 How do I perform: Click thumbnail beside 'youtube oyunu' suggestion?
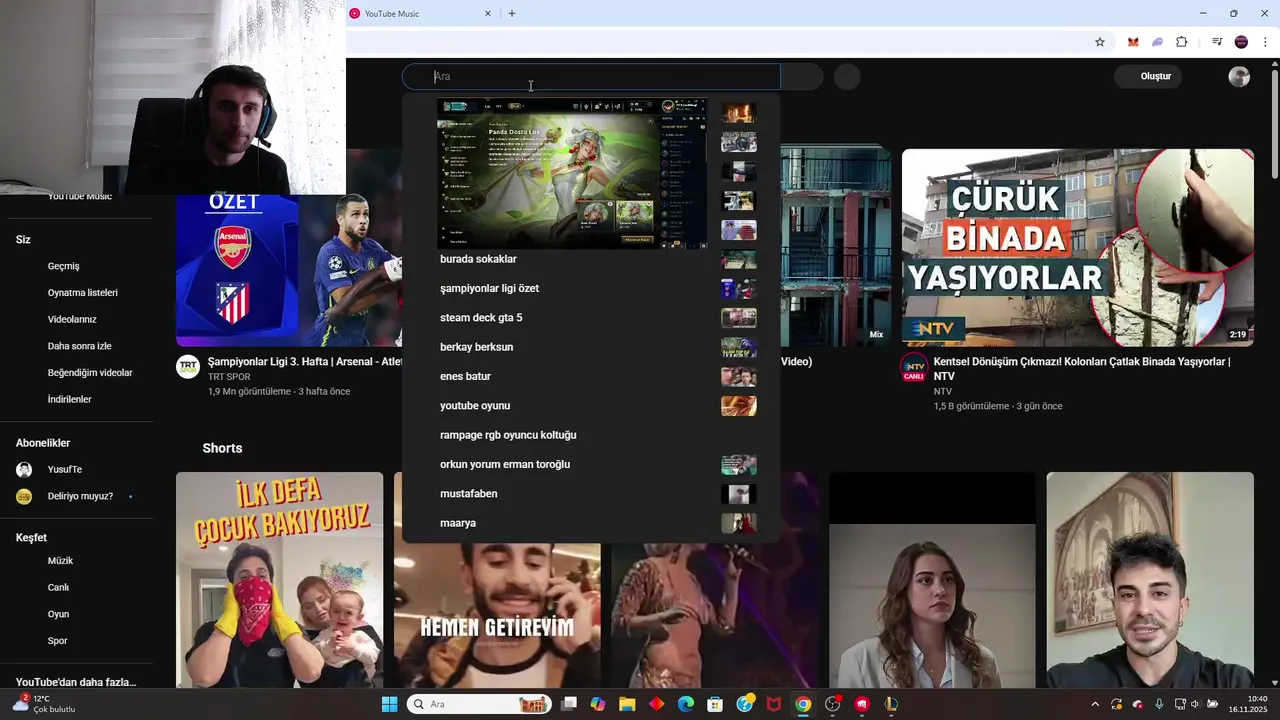coord(739,406)
